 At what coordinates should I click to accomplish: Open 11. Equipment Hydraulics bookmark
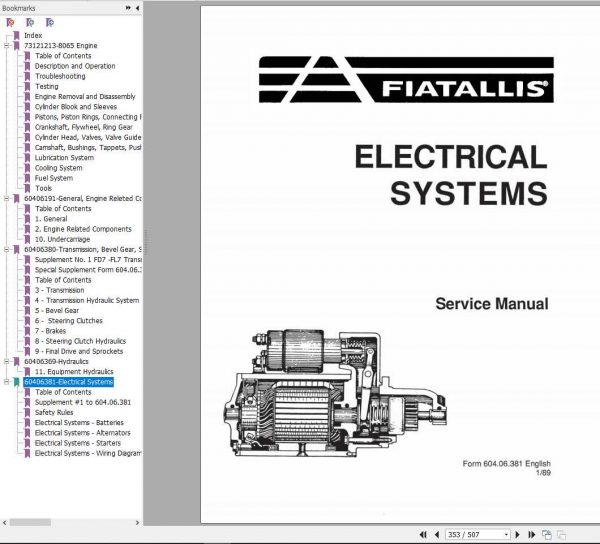[x=74, y=372]
